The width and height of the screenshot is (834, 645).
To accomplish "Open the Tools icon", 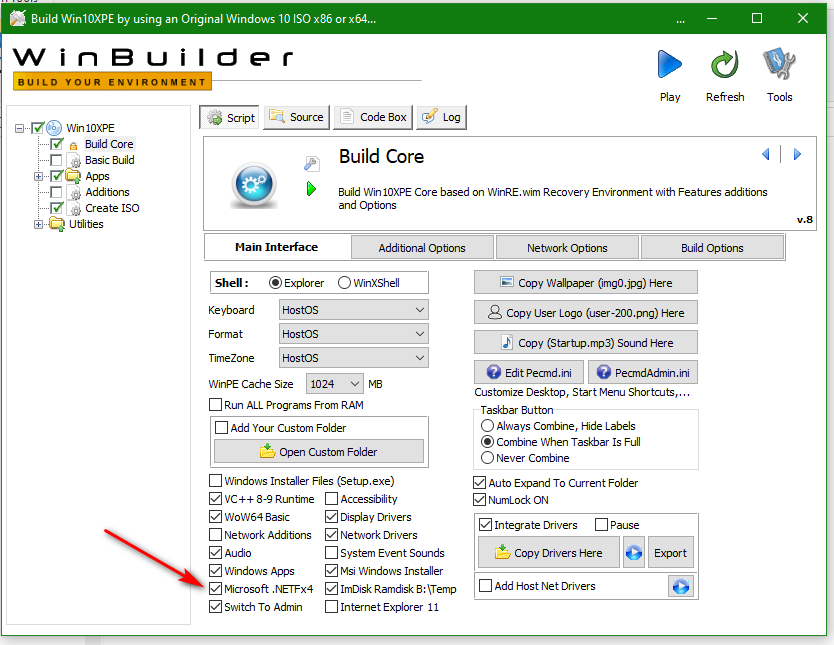I will [x=779, y=64].
